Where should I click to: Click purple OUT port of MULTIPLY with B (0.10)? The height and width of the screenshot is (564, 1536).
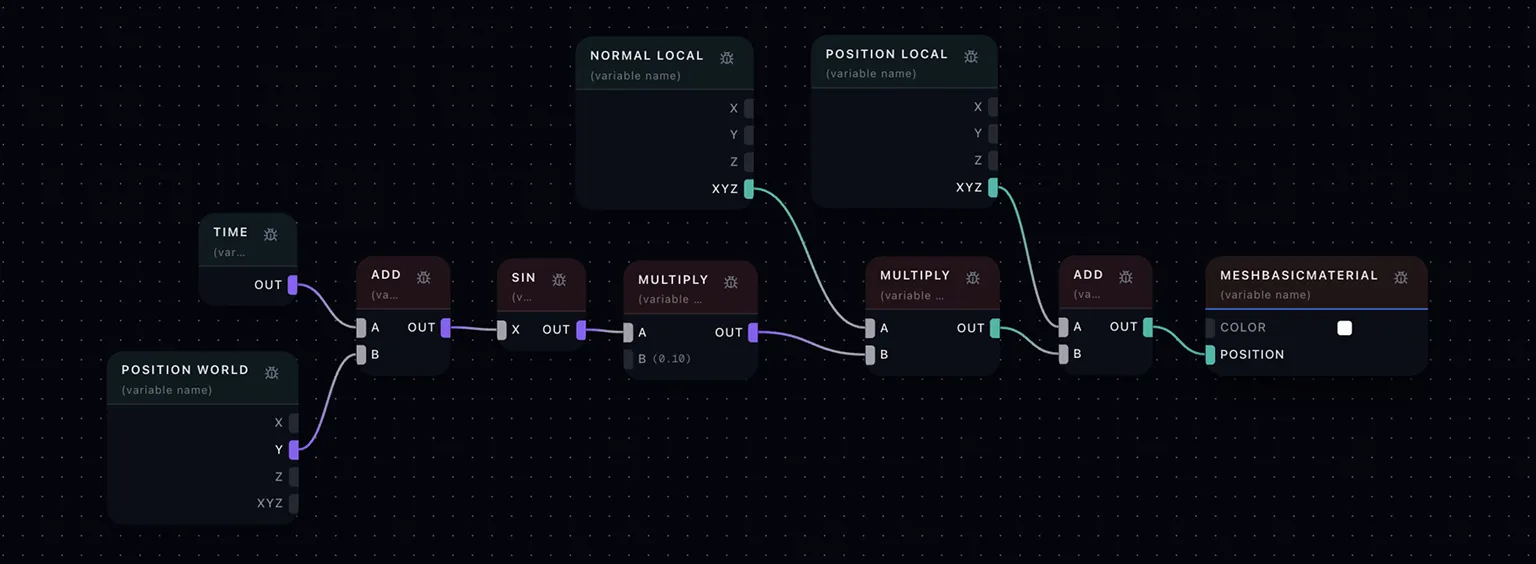click(x=753, y=333)
